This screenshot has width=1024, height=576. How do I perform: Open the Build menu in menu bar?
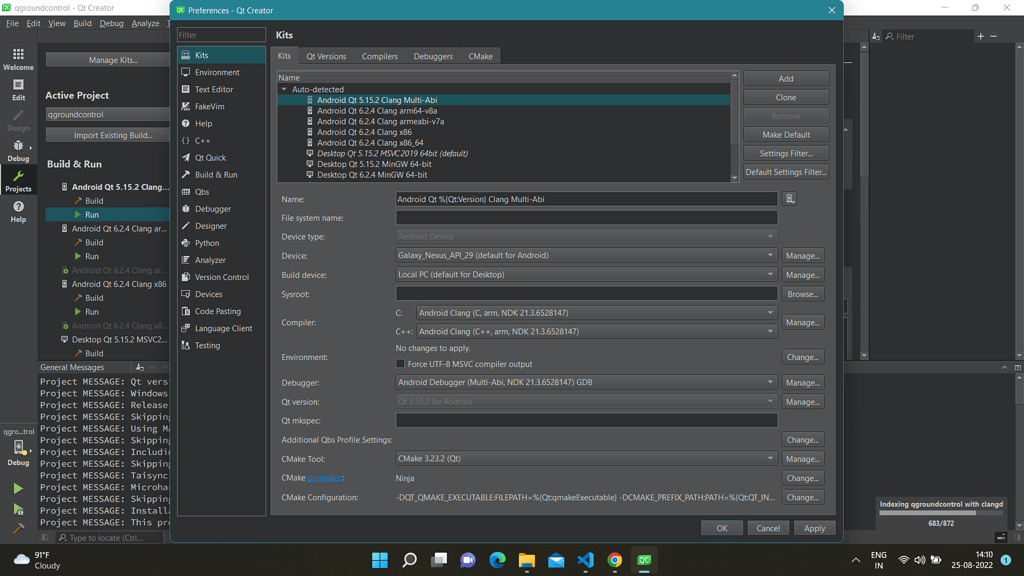pyautogui.click(x=82, y=23)
